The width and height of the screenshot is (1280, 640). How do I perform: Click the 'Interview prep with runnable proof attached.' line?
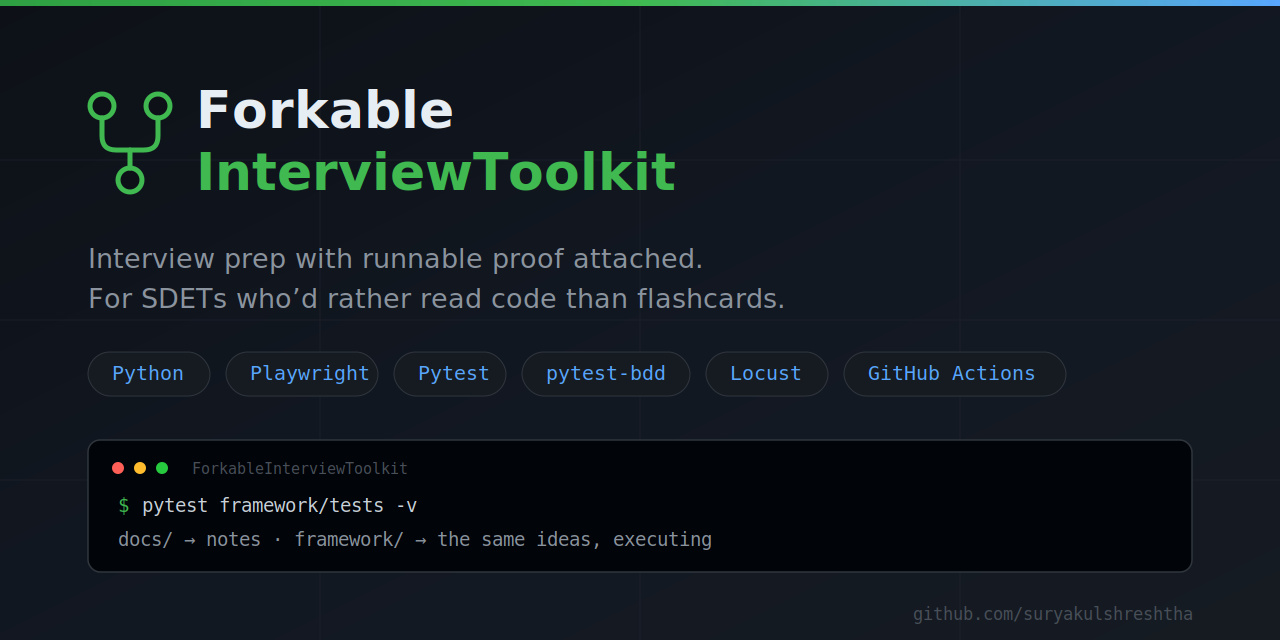[x=396, y=259]
